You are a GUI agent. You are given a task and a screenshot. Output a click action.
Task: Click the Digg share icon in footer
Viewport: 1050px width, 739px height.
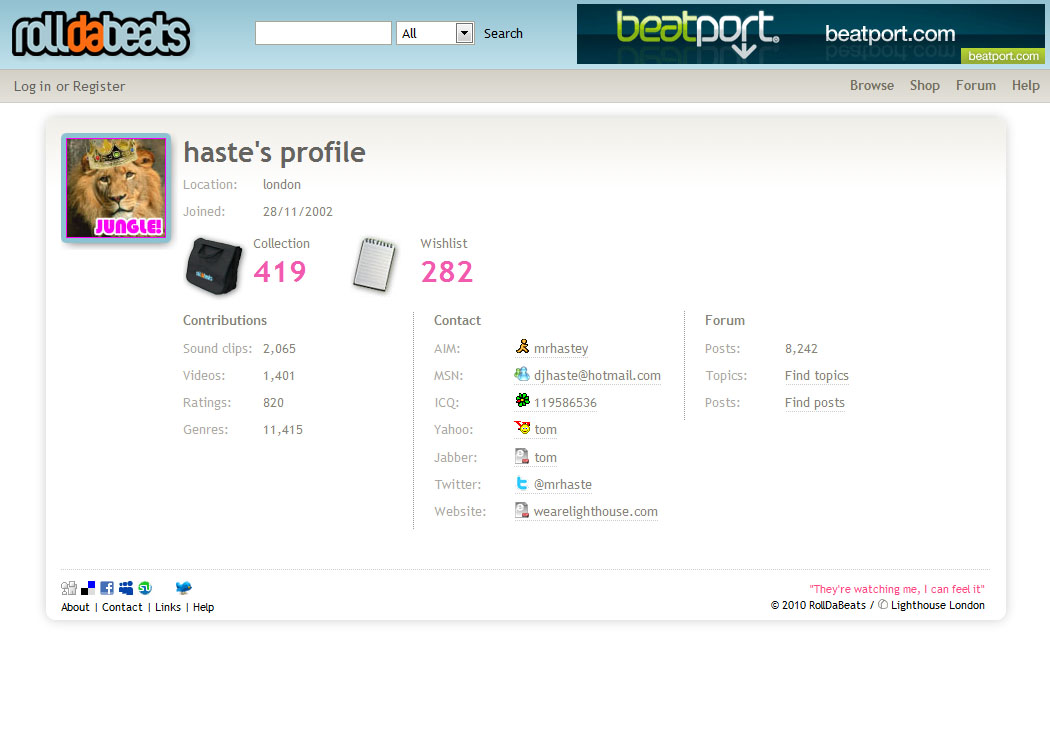pos(68,588)
